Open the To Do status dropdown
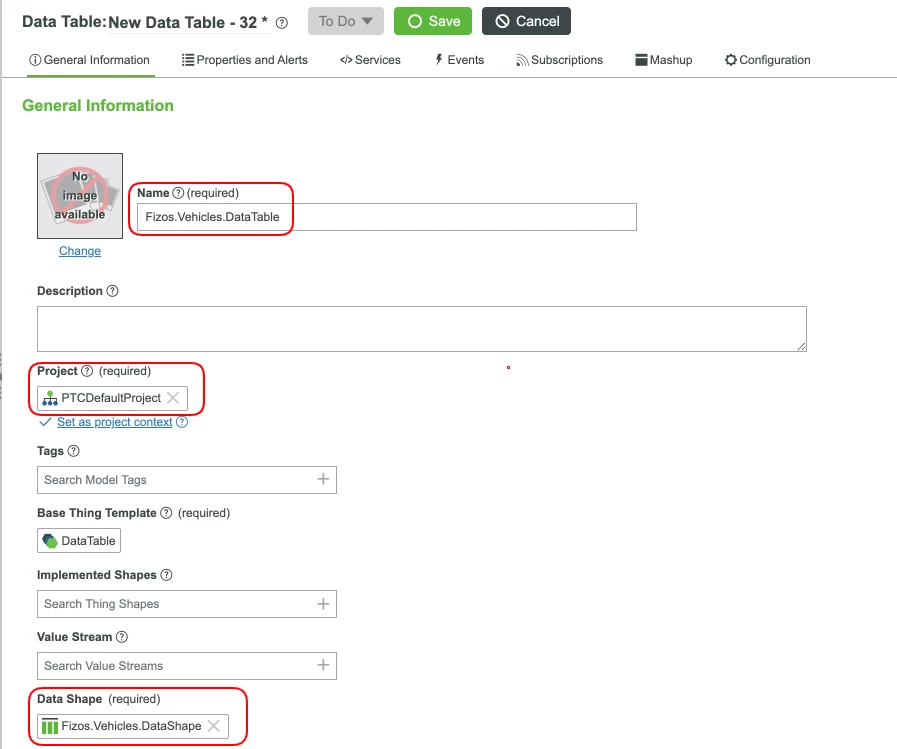The width and height of the screenshot is (897, 749). (346, 21)
